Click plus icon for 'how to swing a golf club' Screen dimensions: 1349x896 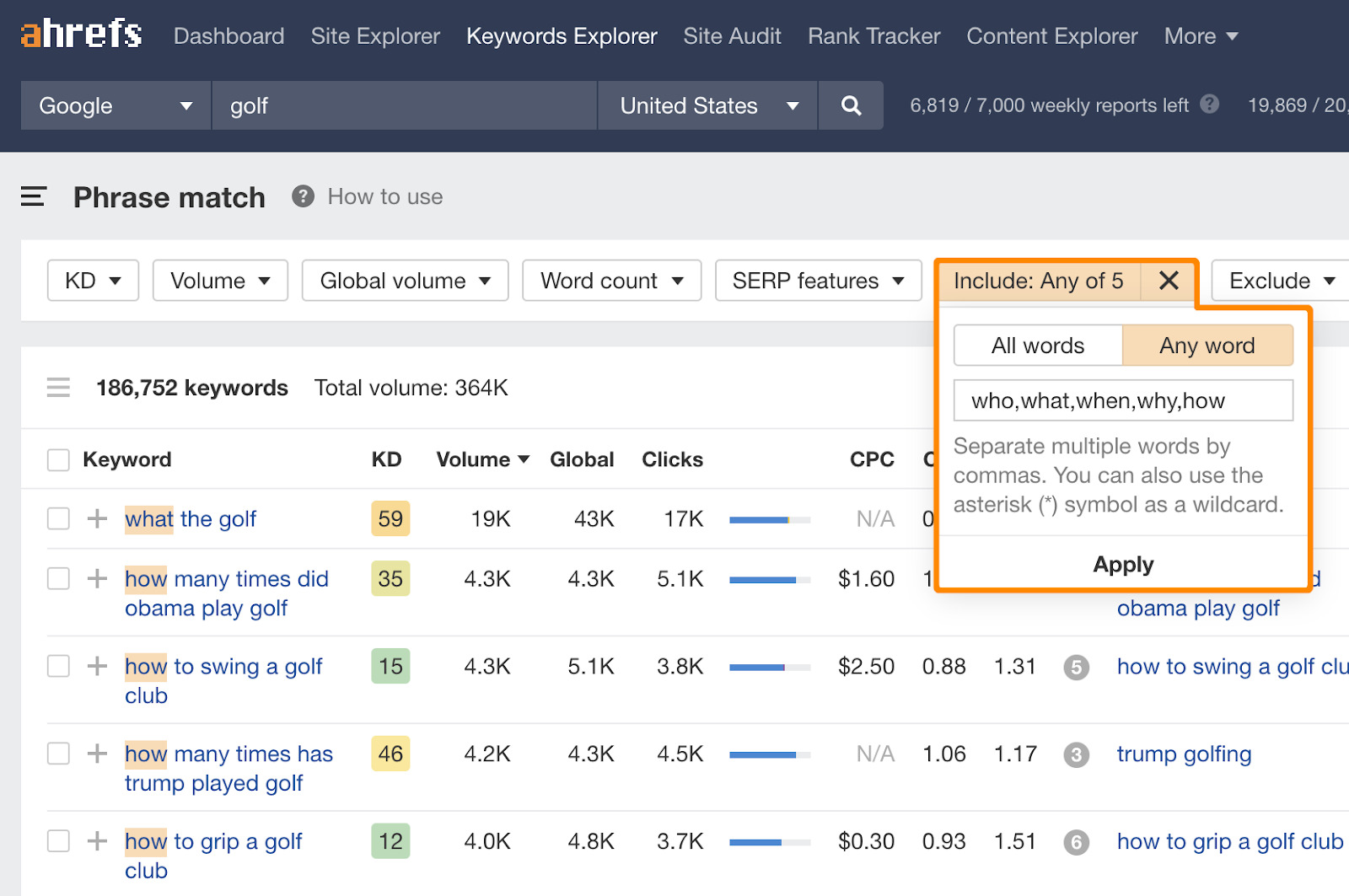[x=97, y=666]
